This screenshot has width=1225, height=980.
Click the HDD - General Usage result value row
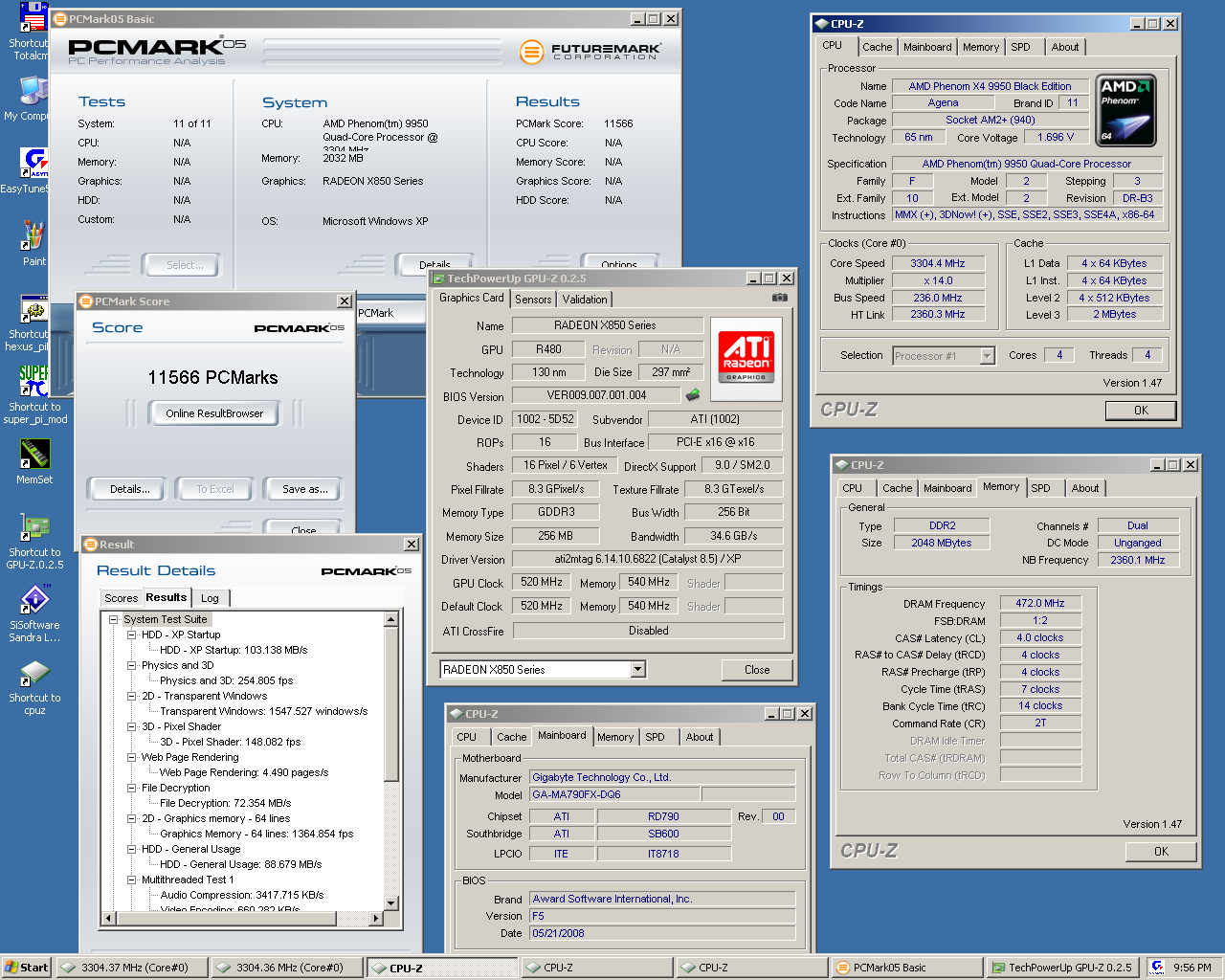click(240, 864)
